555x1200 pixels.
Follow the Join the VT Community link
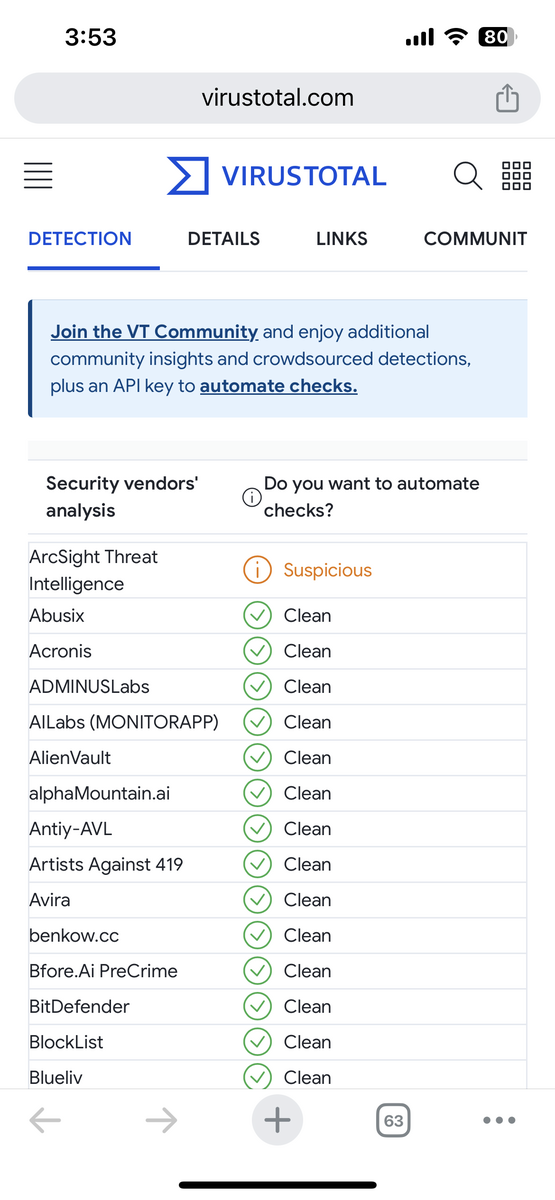click(x=154, y=331)
